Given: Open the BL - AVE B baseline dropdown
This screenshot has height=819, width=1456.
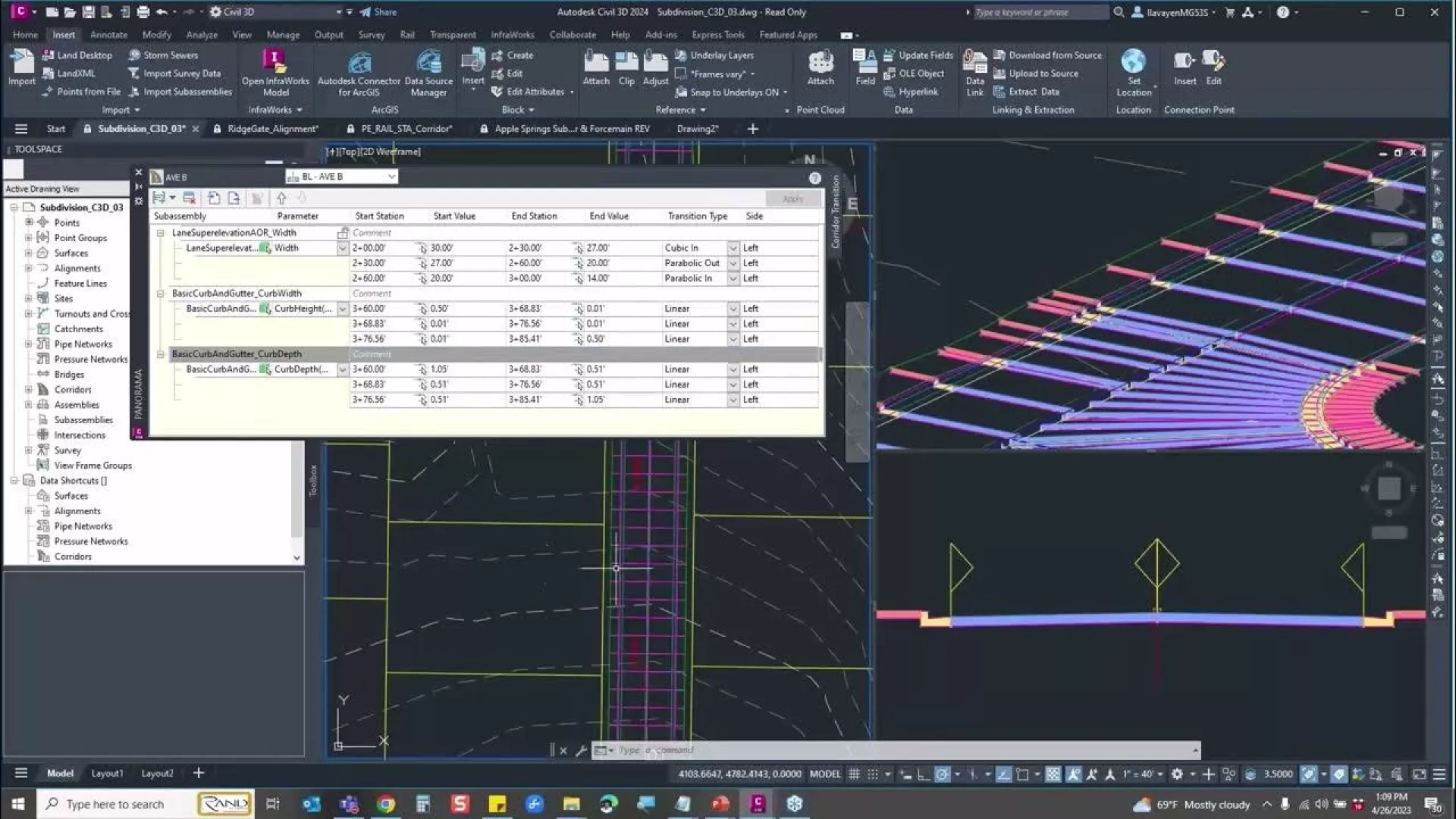Looking at the screenshot, I should tap(391, 177).
